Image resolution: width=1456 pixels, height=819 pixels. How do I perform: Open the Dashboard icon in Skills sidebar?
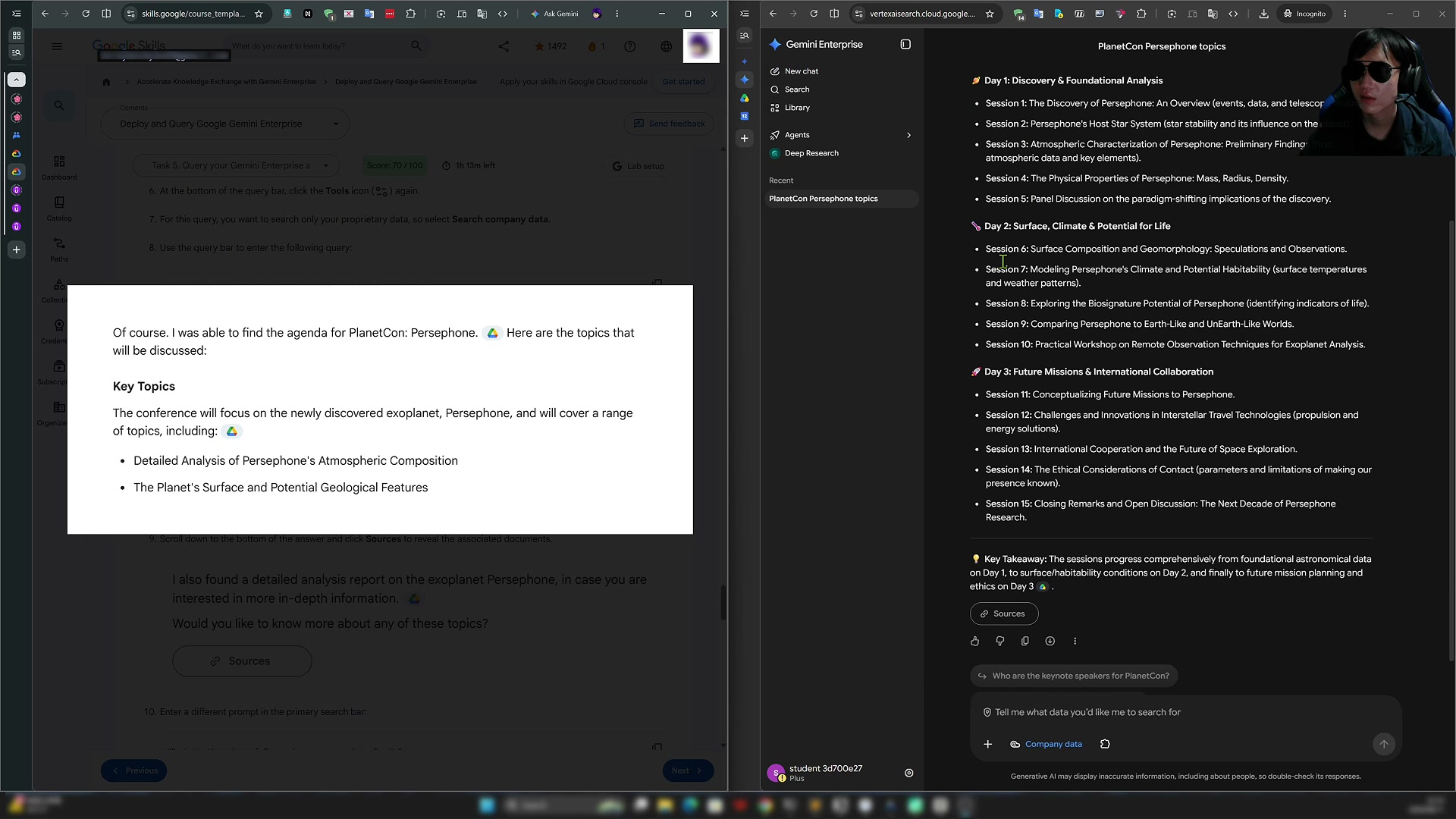[x=59, y=168]
